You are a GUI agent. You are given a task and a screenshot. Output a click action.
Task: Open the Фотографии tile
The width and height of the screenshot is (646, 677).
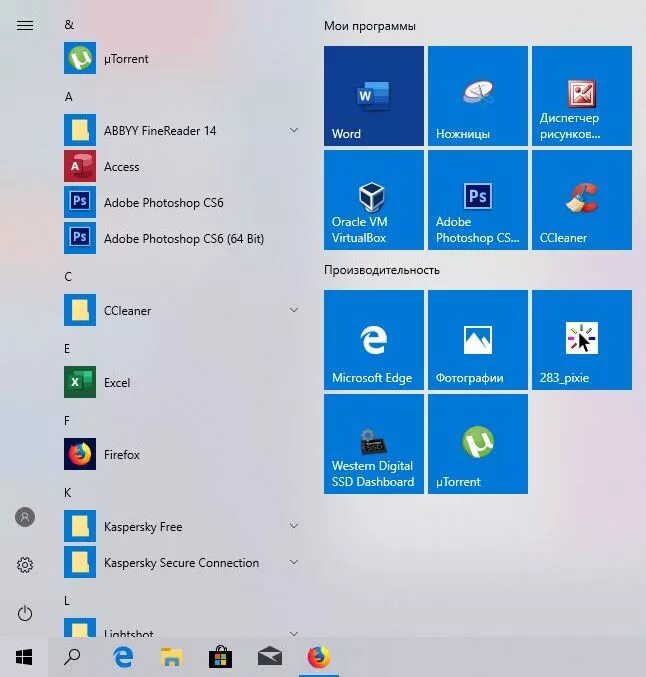tap(478, 340)
